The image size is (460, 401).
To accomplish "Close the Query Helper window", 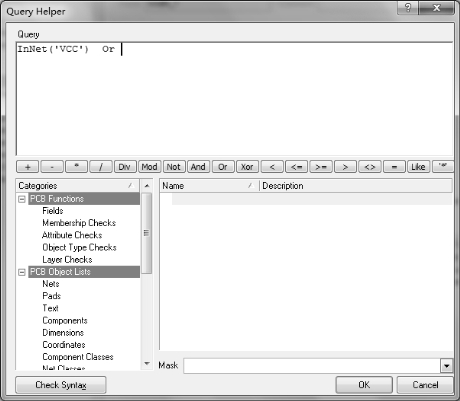I will (x=436, y=7).
